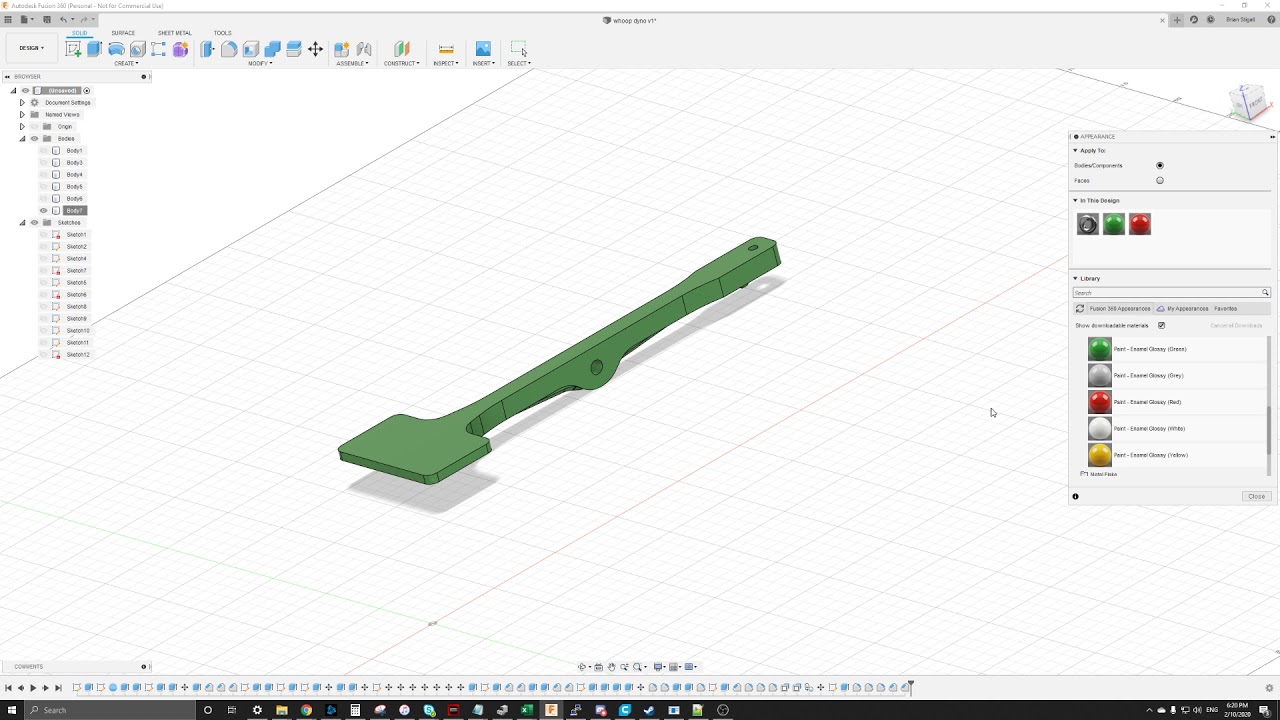Open the Windows notification center icon

[x=1266, y=710]
